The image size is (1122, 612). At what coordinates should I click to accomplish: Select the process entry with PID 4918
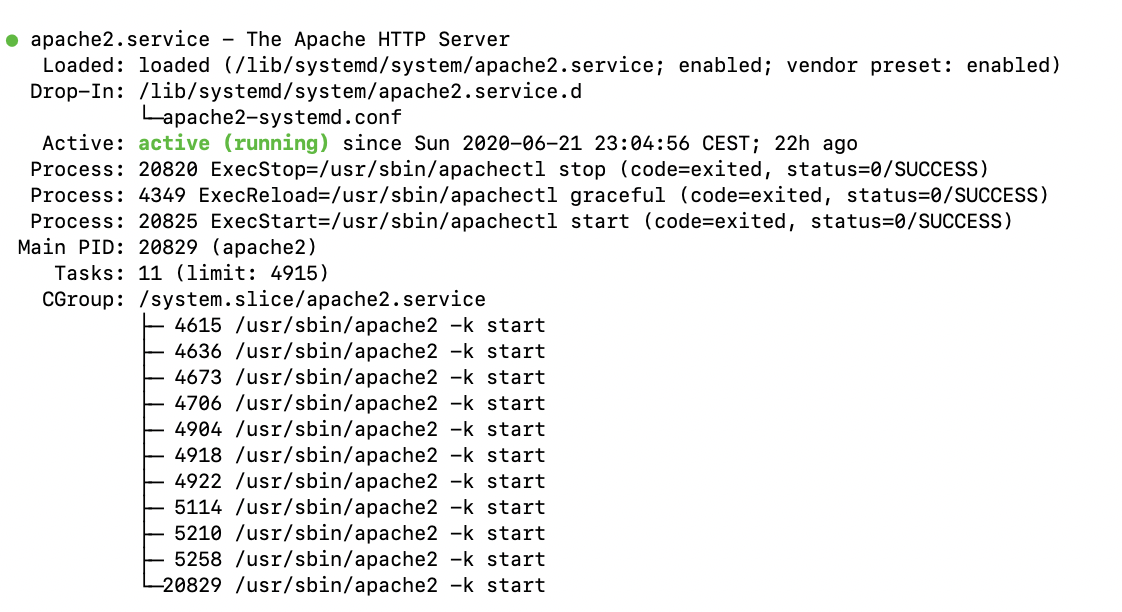pyautogui.click(x=359, y=456)
